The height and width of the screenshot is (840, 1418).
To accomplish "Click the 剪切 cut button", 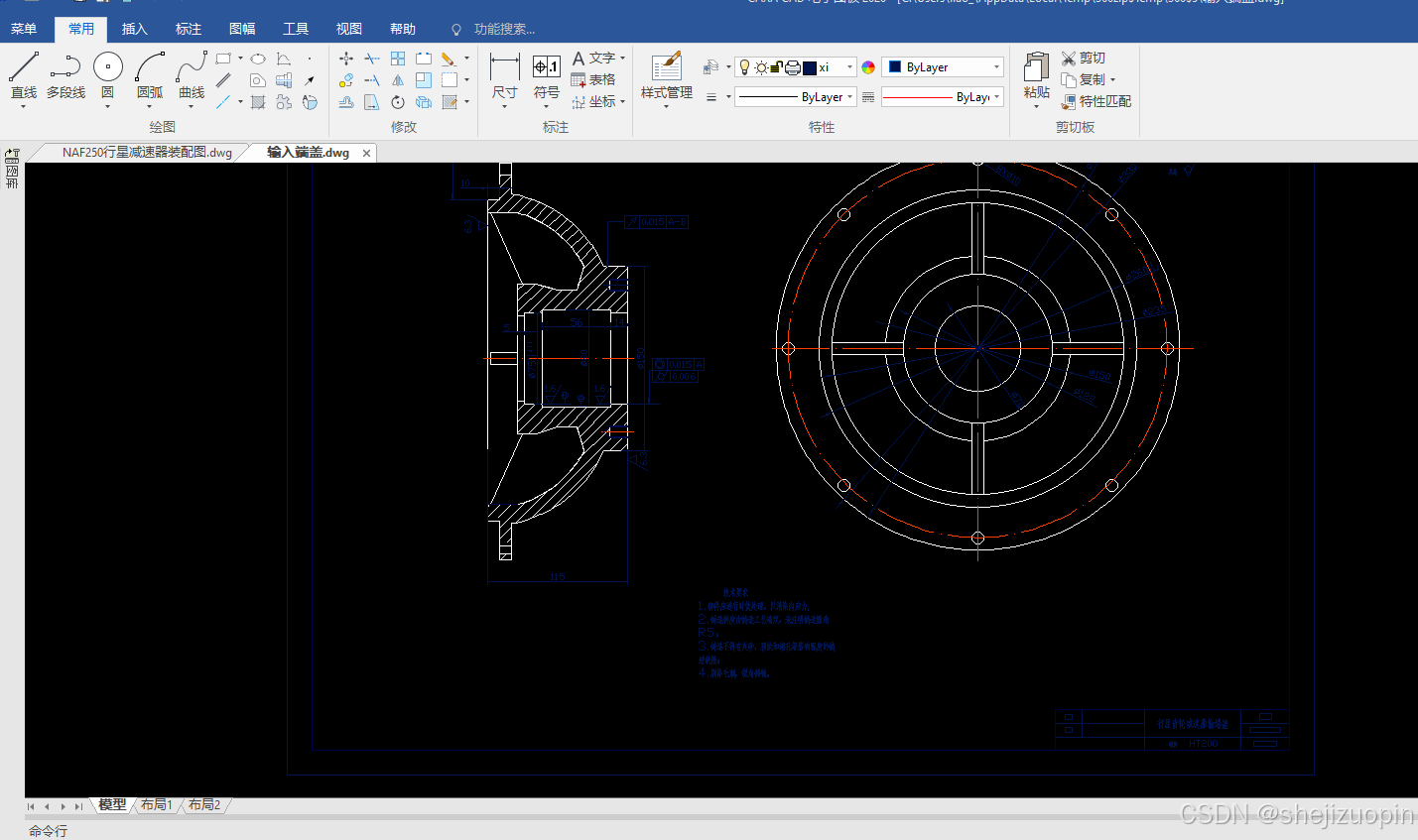I will (x=1083, y=59).
